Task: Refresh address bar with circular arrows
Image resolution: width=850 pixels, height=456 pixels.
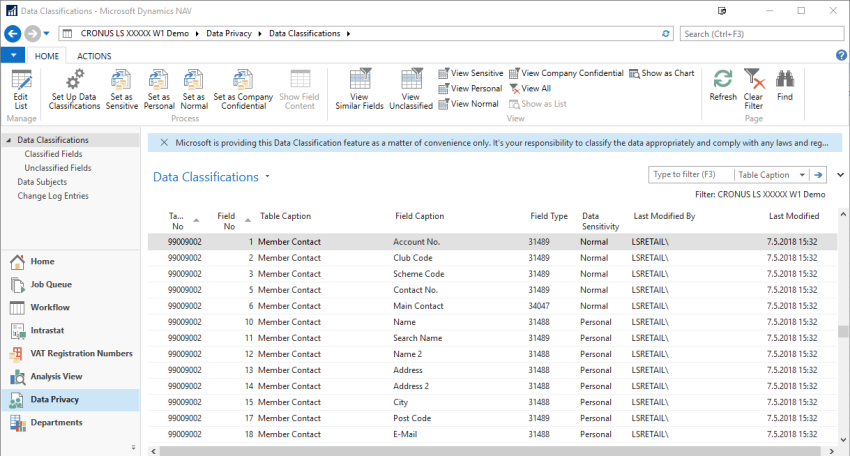Action: click(x=666, y=34)
